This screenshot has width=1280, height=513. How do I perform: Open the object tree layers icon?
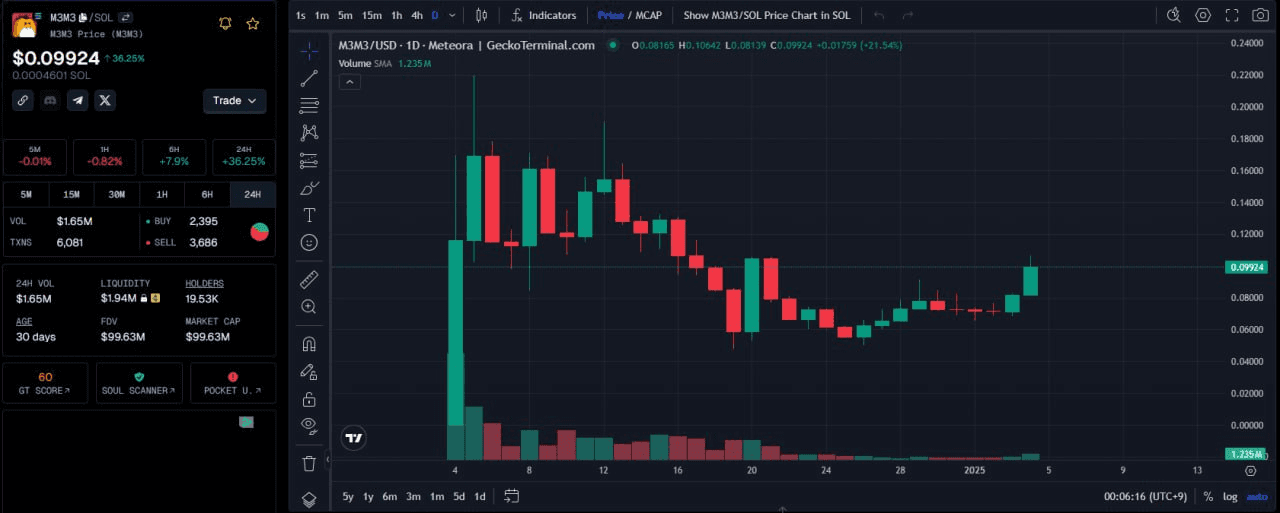(309, 499)
